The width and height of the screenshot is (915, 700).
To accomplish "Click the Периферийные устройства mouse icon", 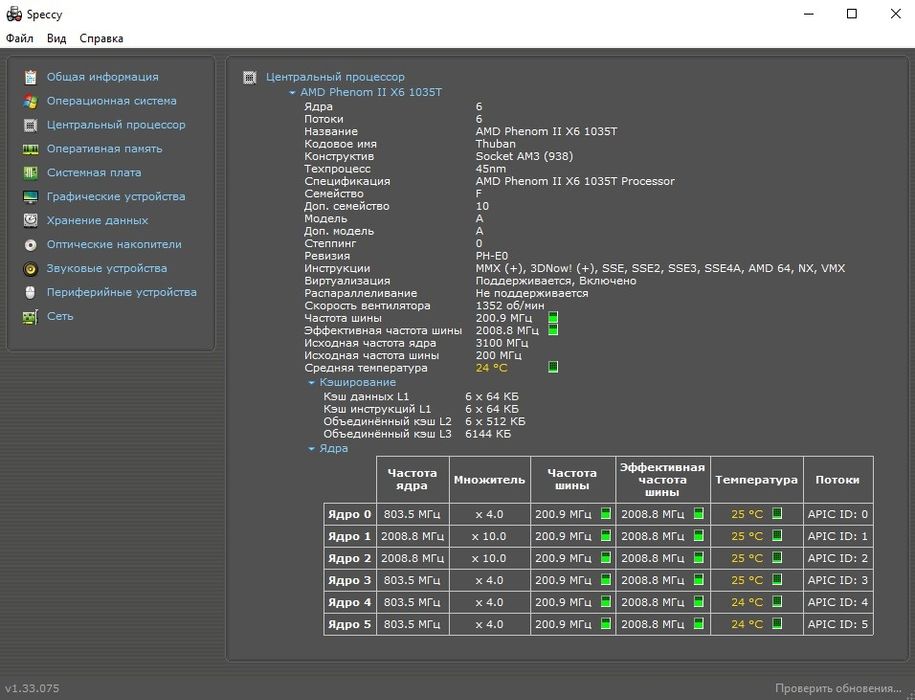I will (30, 293).
